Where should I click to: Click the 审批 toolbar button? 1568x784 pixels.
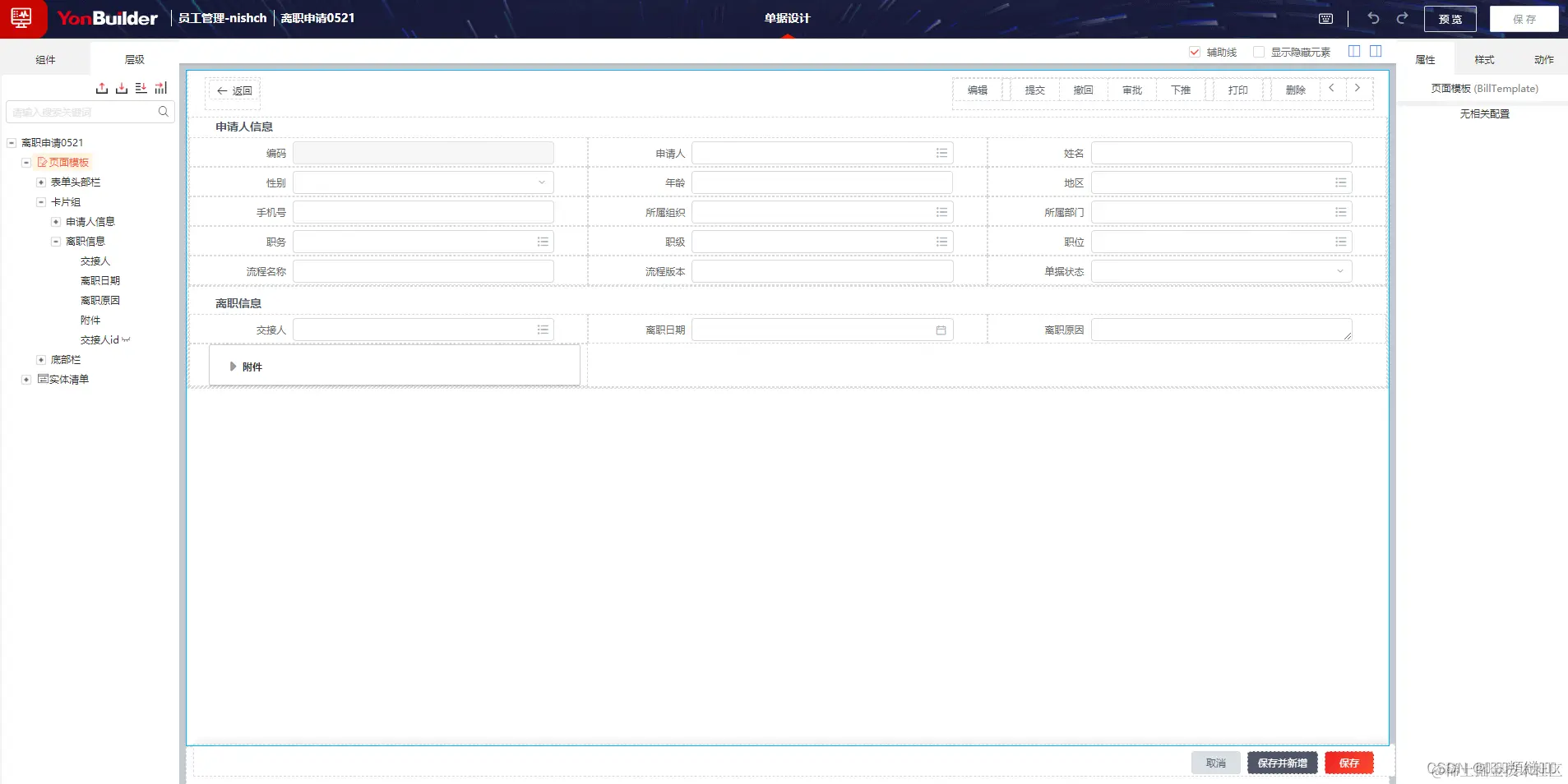click(x=1132, y=90)
